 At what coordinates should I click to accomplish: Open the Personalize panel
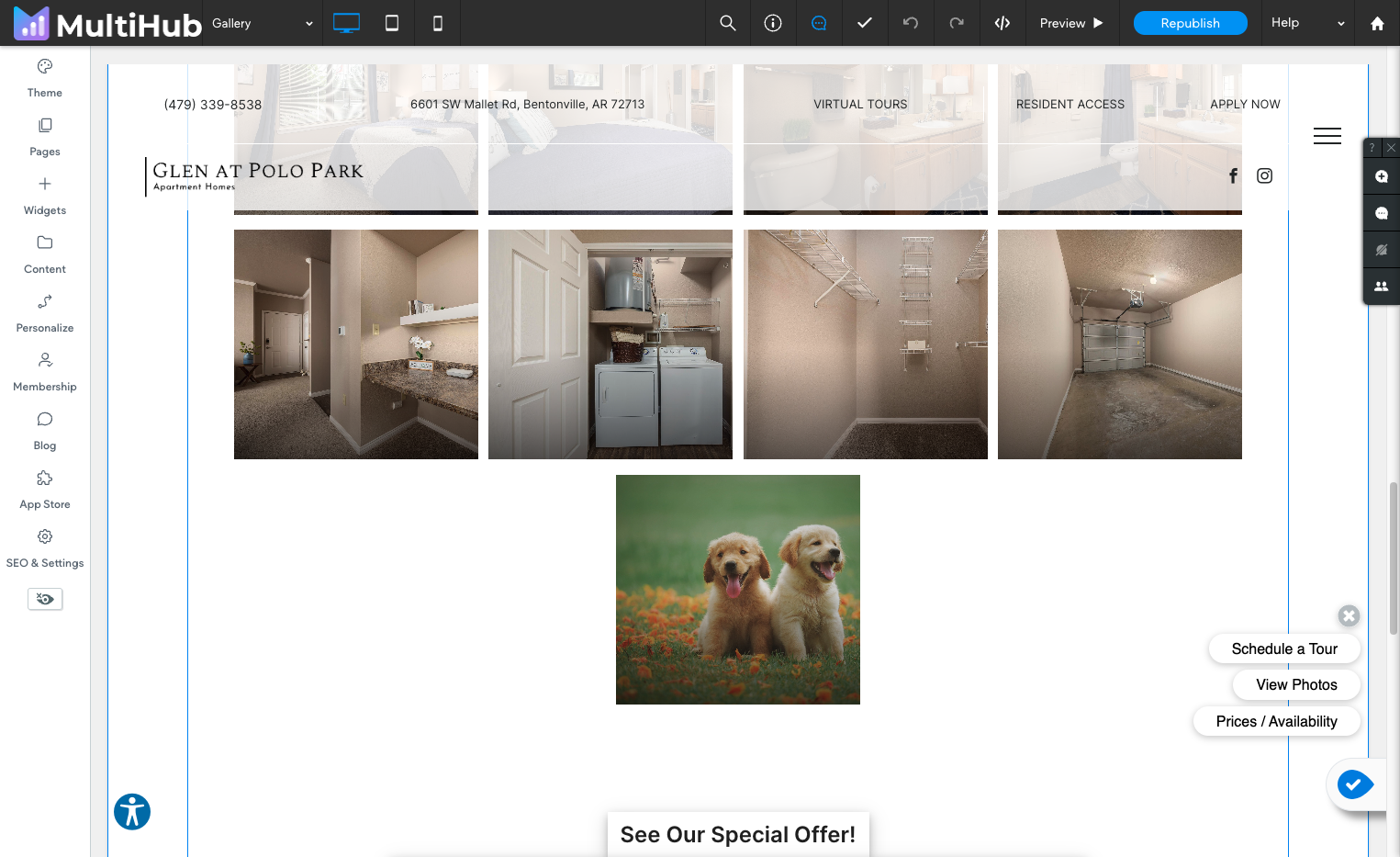coord(45,313)
